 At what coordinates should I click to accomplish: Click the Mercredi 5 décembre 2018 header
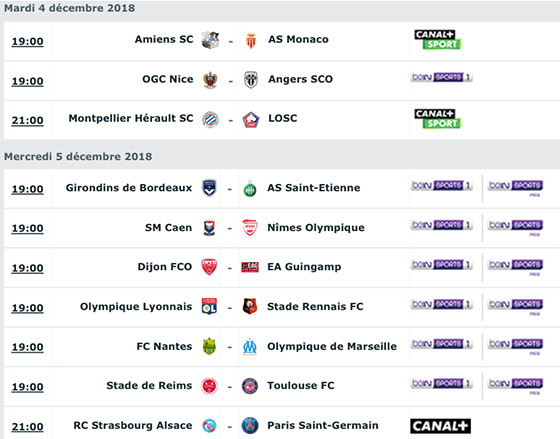[x=78, y=157]
